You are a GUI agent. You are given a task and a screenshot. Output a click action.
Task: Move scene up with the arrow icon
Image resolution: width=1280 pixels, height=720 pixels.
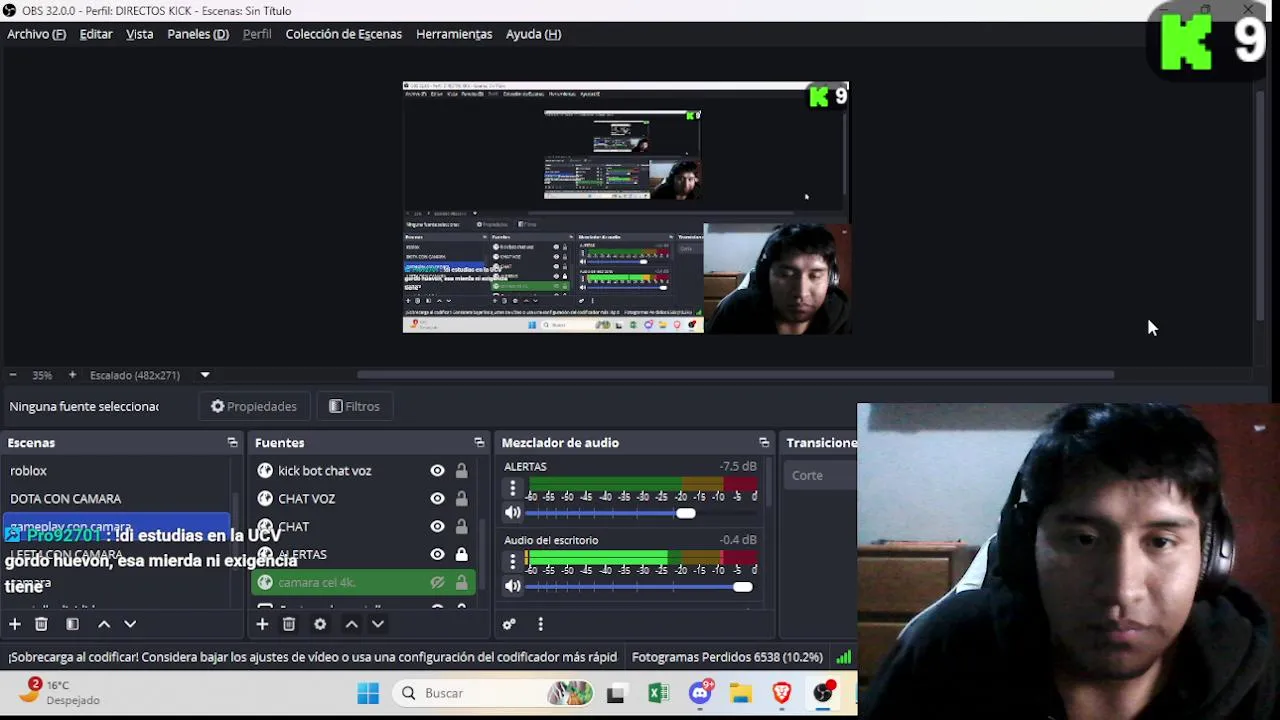click(x=104, y=624)
